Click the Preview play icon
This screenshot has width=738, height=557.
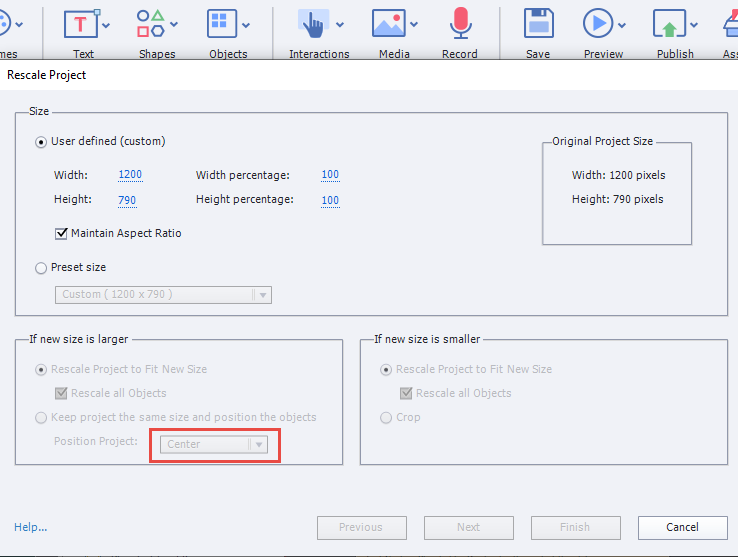pyautogui.click(x=598, y=24)
